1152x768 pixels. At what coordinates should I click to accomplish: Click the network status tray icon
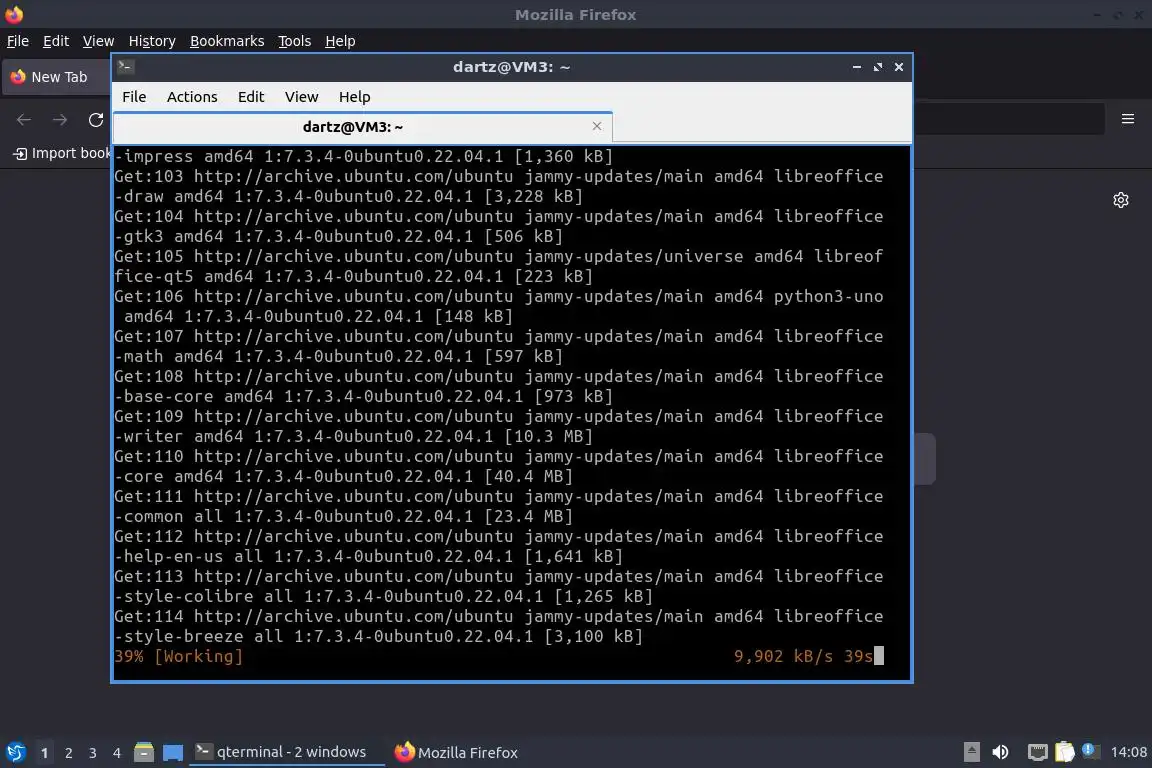pos(1037,752)
